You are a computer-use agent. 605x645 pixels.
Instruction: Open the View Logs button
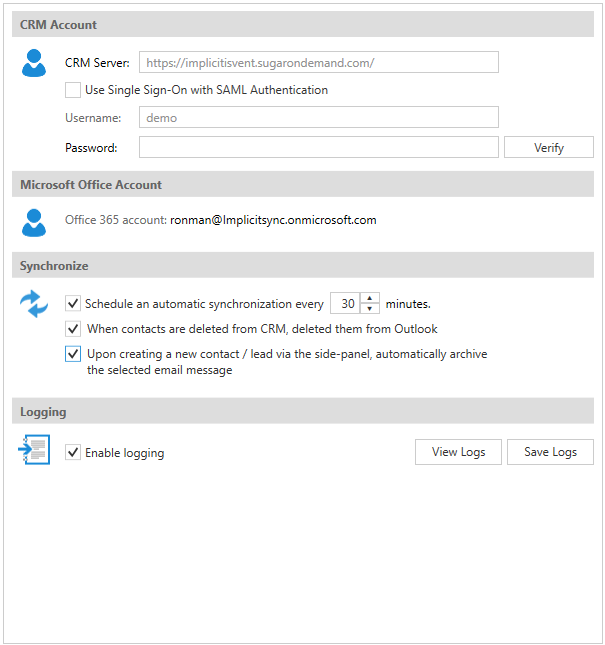click(458, 452)
